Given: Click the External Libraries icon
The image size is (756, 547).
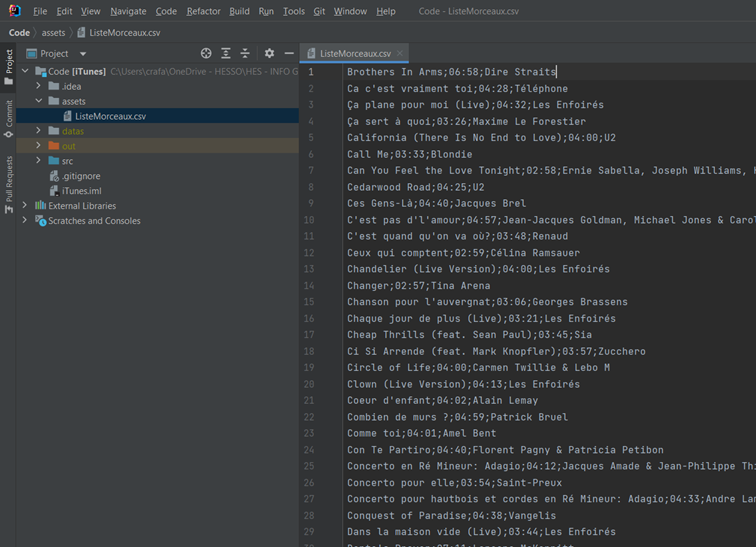Looking at the screenshot, I should pyautogui.click(x=40, y=206).
